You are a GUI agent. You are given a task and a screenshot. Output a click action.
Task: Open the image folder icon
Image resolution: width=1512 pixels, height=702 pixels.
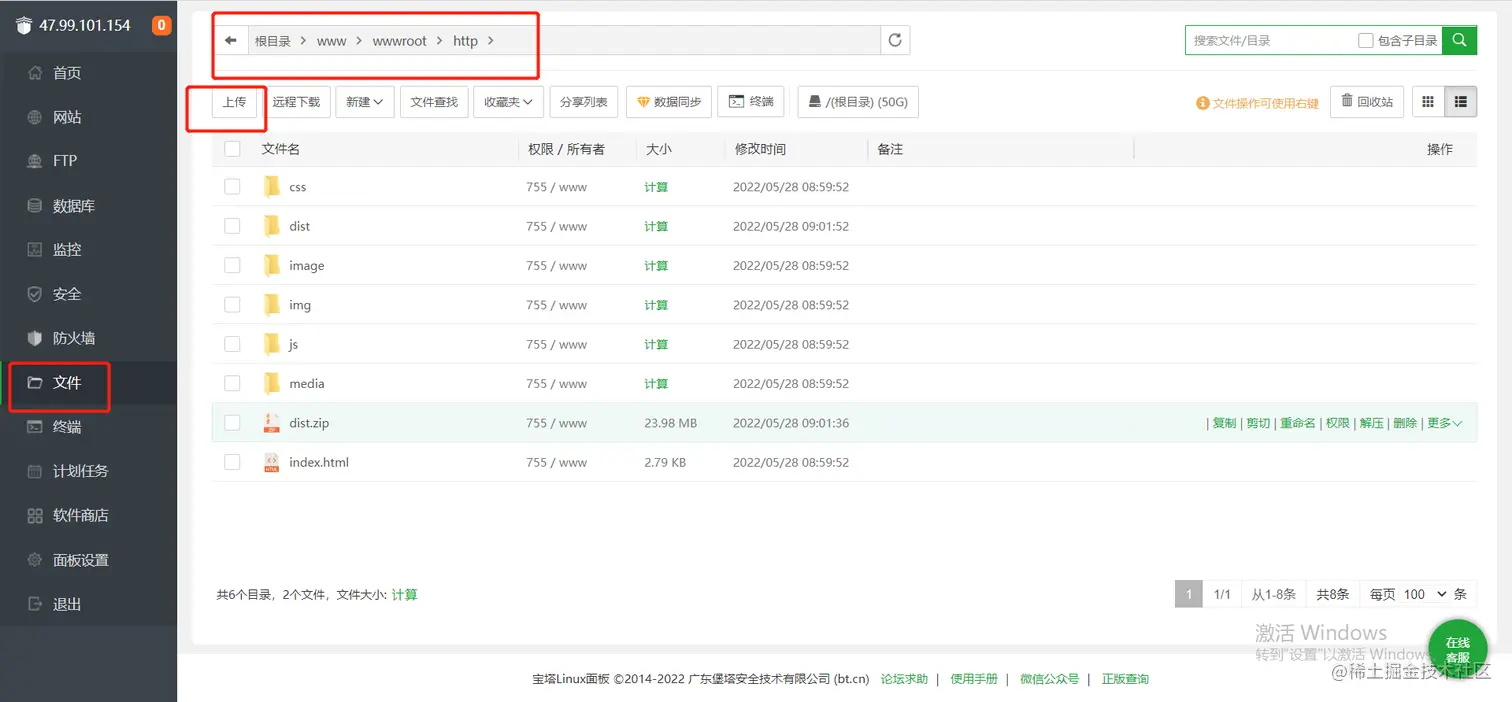(x=271, y=265)
